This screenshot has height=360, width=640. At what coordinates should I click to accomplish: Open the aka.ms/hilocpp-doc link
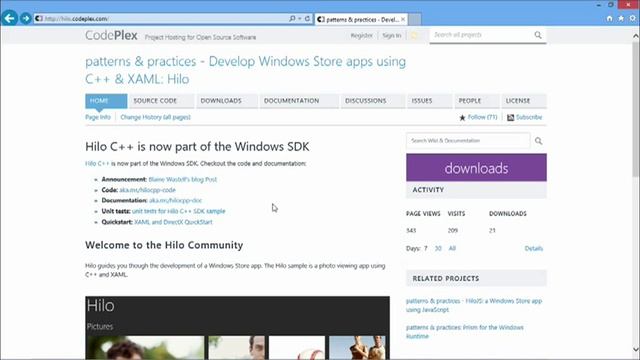click(x=175, y=200)
